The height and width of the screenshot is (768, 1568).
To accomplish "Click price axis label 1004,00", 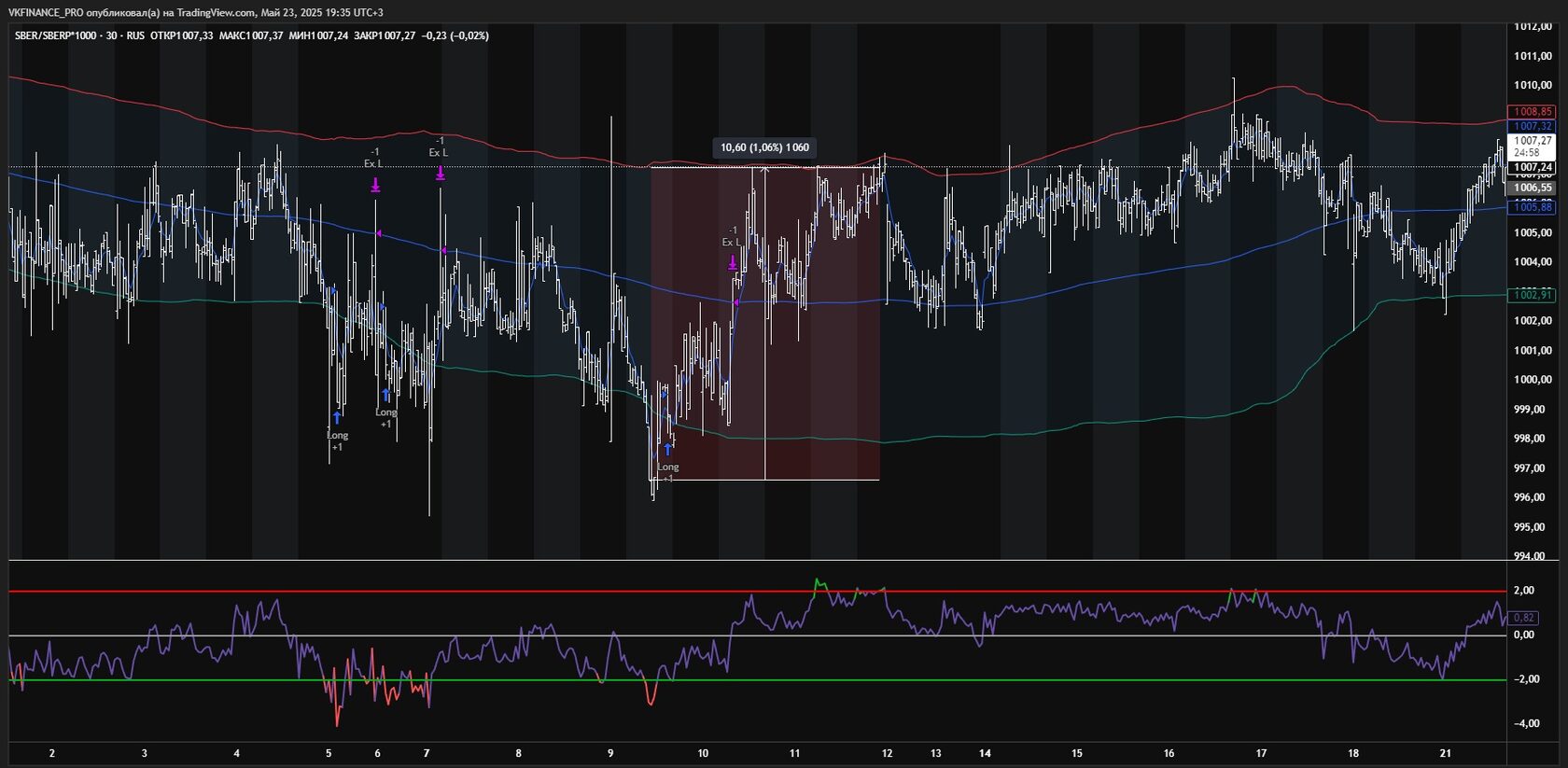I will [1533, 261].
